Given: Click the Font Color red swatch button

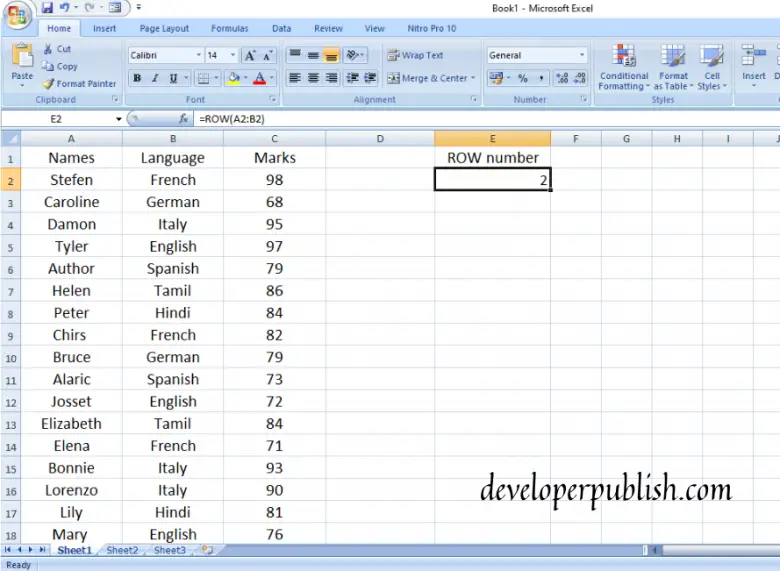Looking at the screenshot, I should click(x=259, y=78).
